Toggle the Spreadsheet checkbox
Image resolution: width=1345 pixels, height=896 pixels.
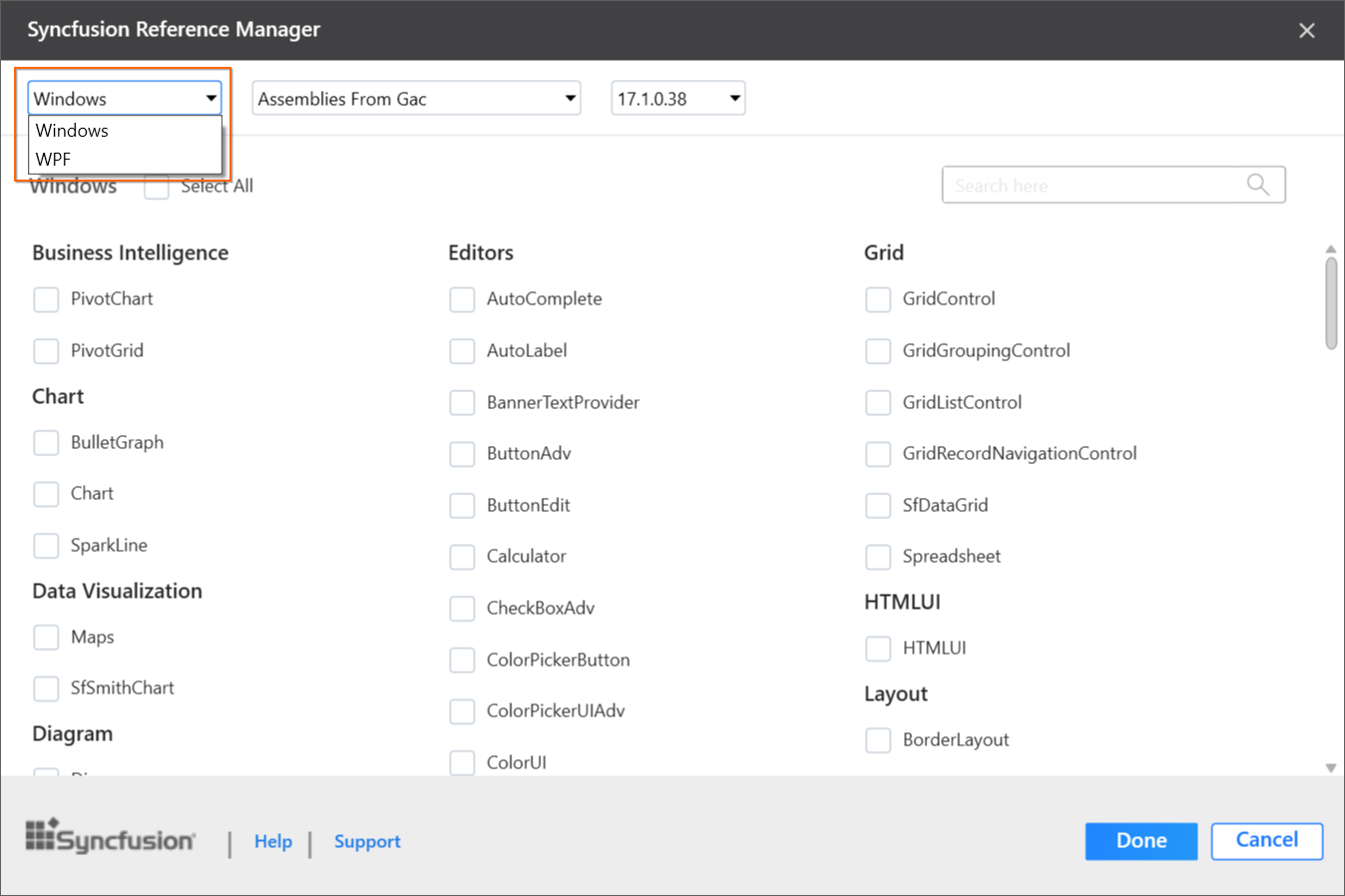point(878,557)
